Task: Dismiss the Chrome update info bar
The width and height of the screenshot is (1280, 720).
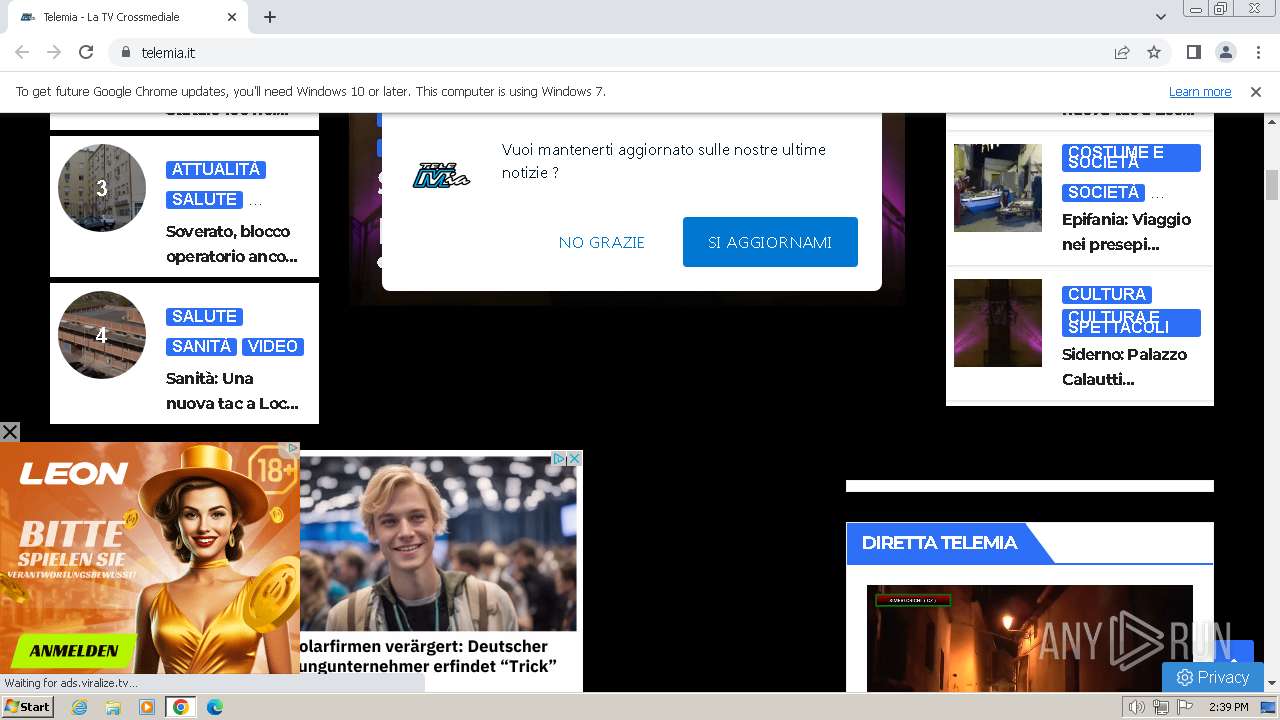Action: [x=1256, y=91]
